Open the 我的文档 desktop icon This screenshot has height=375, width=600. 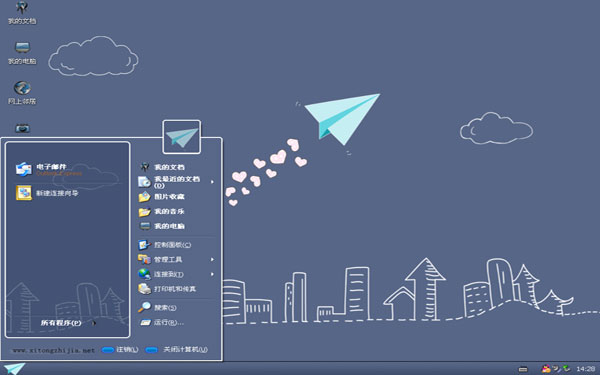tap(22, 13)
